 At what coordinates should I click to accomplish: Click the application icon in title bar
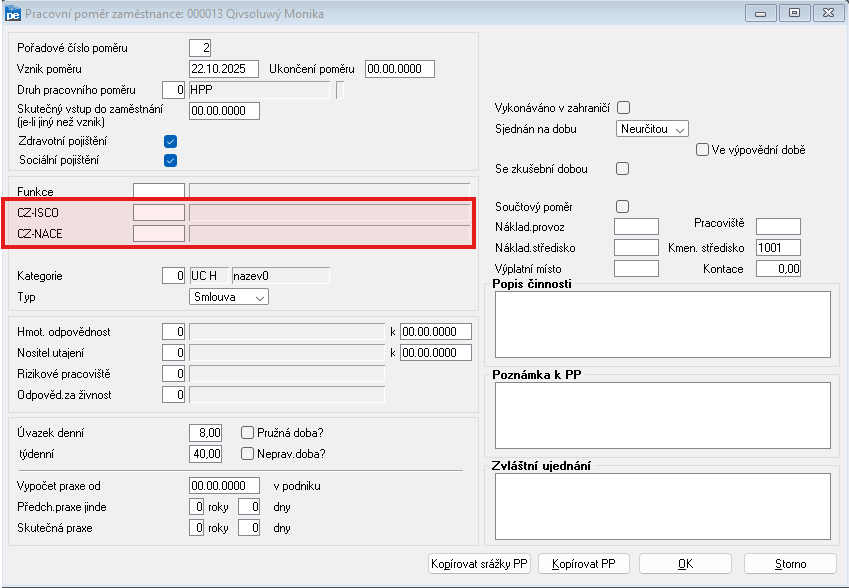[x=14, y=13]
